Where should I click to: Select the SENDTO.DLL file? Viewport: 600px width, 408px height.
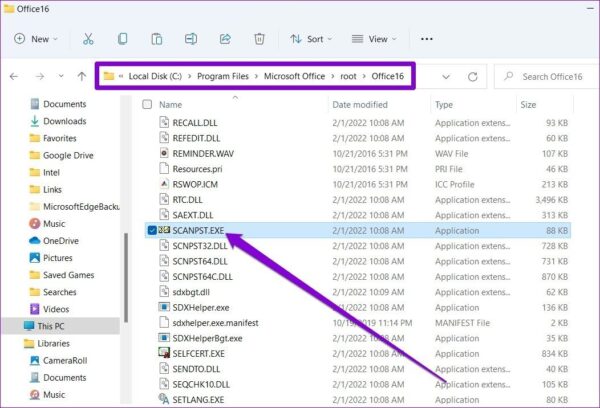[196, 369]
